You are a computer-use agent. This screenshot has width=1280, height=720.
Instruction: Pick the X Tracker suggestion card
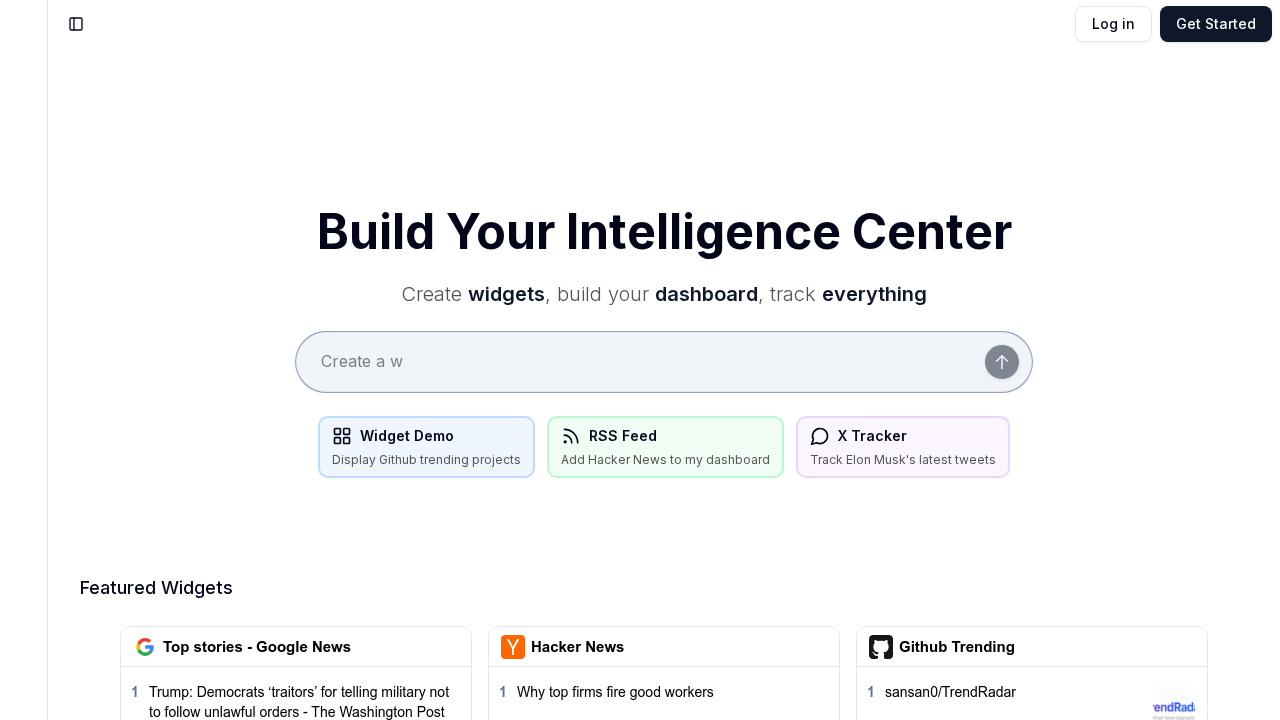[x=902, y=446]
